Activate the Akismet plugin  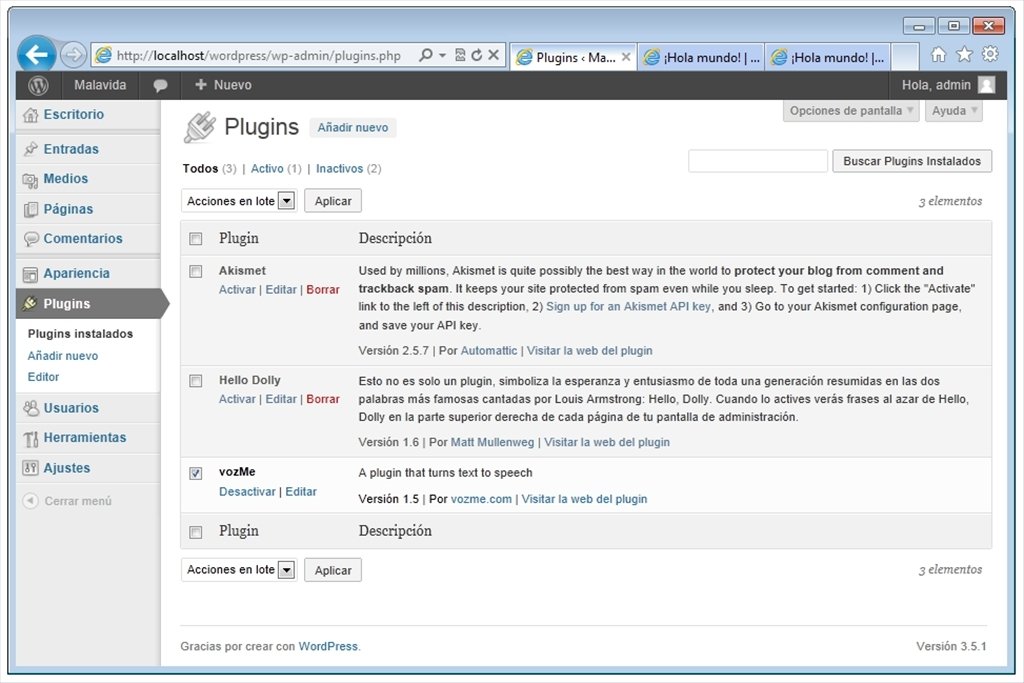(x=237, y=289)
